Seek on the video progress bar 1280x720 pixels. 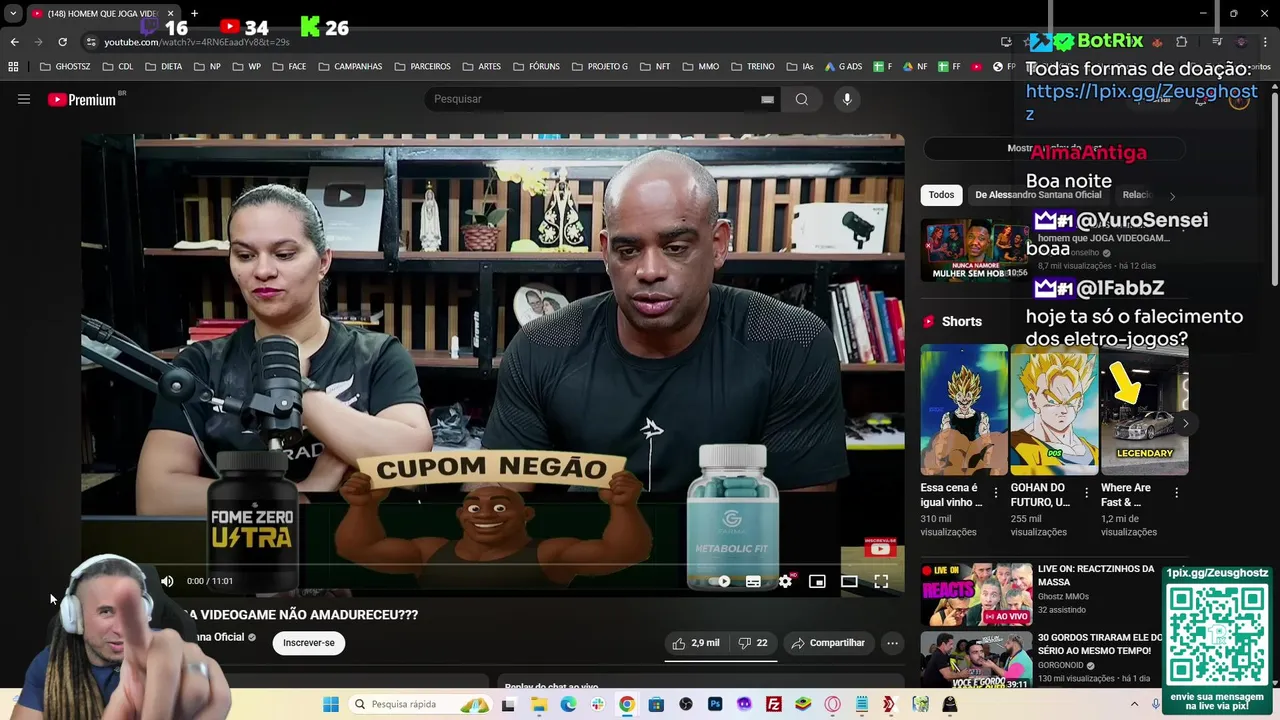492,565
